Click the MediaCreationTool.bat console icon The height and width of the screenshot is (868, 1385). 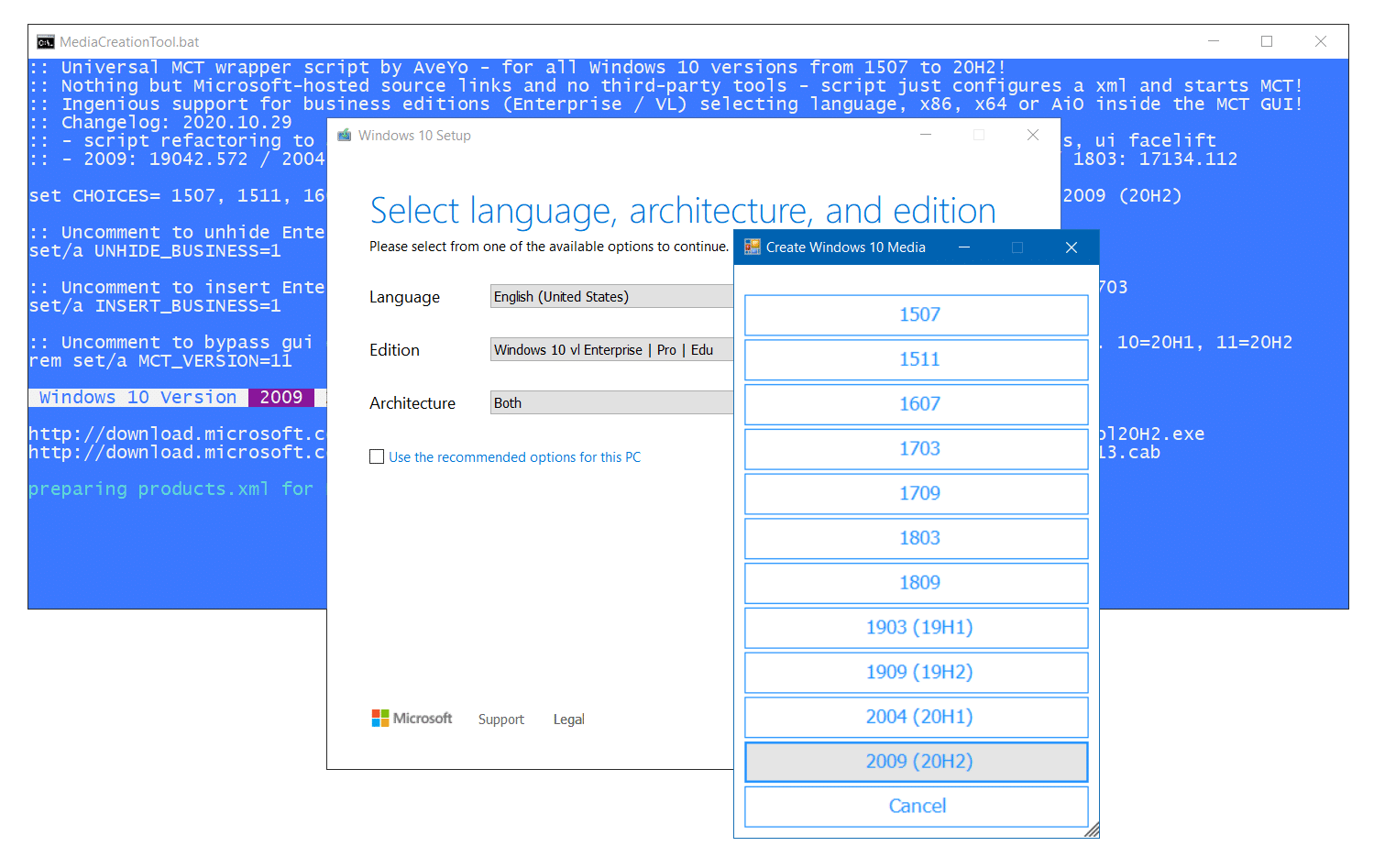click(46, 42)
